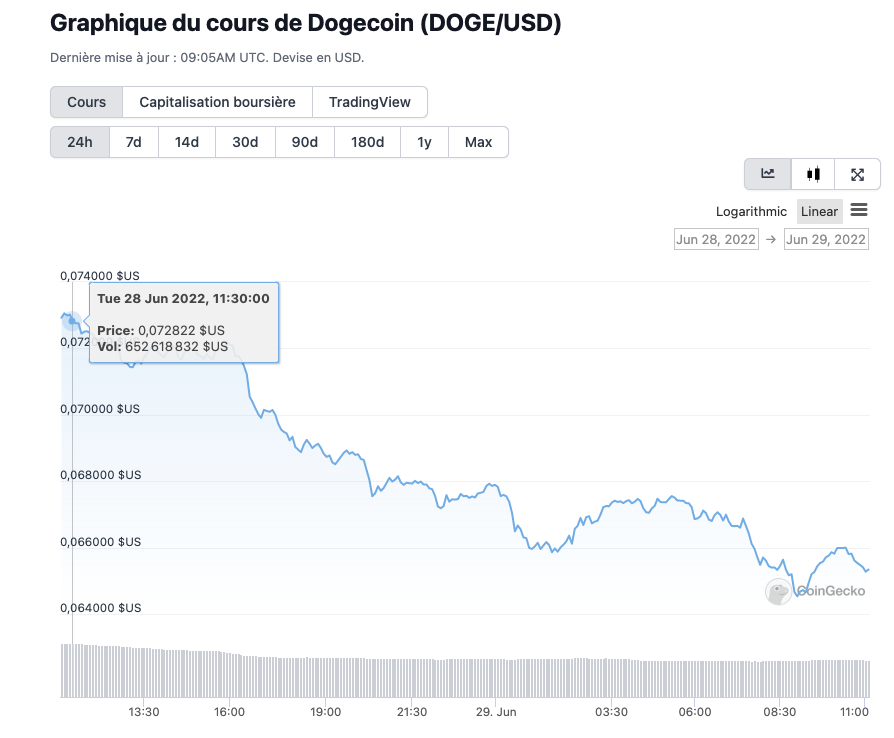Edit the Jun 29, 2022 end date
894x738 pixels.
click(x=826, y=239)
